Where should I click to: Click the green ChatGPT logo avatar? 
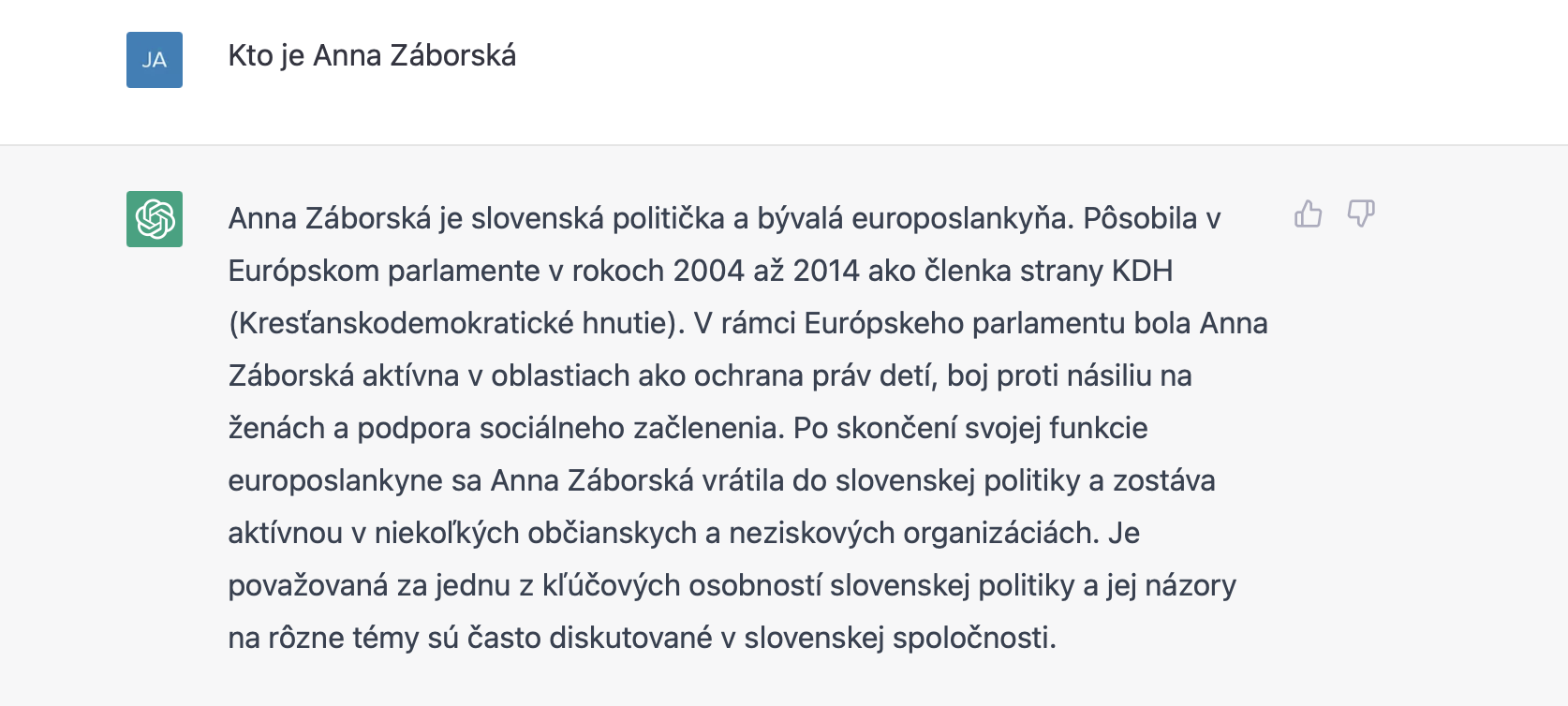point(155,219)
